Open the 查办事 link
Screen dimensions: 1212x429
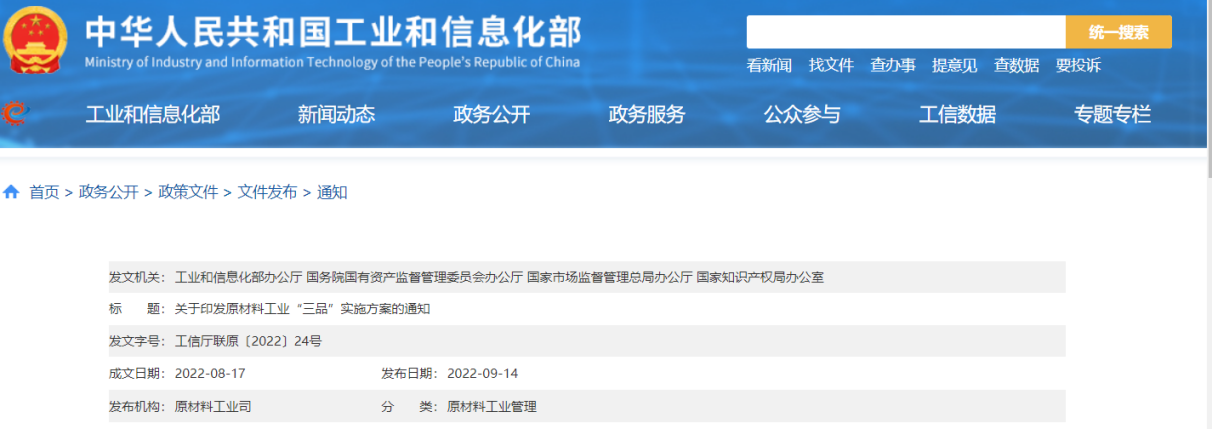[x=893, y=65]
